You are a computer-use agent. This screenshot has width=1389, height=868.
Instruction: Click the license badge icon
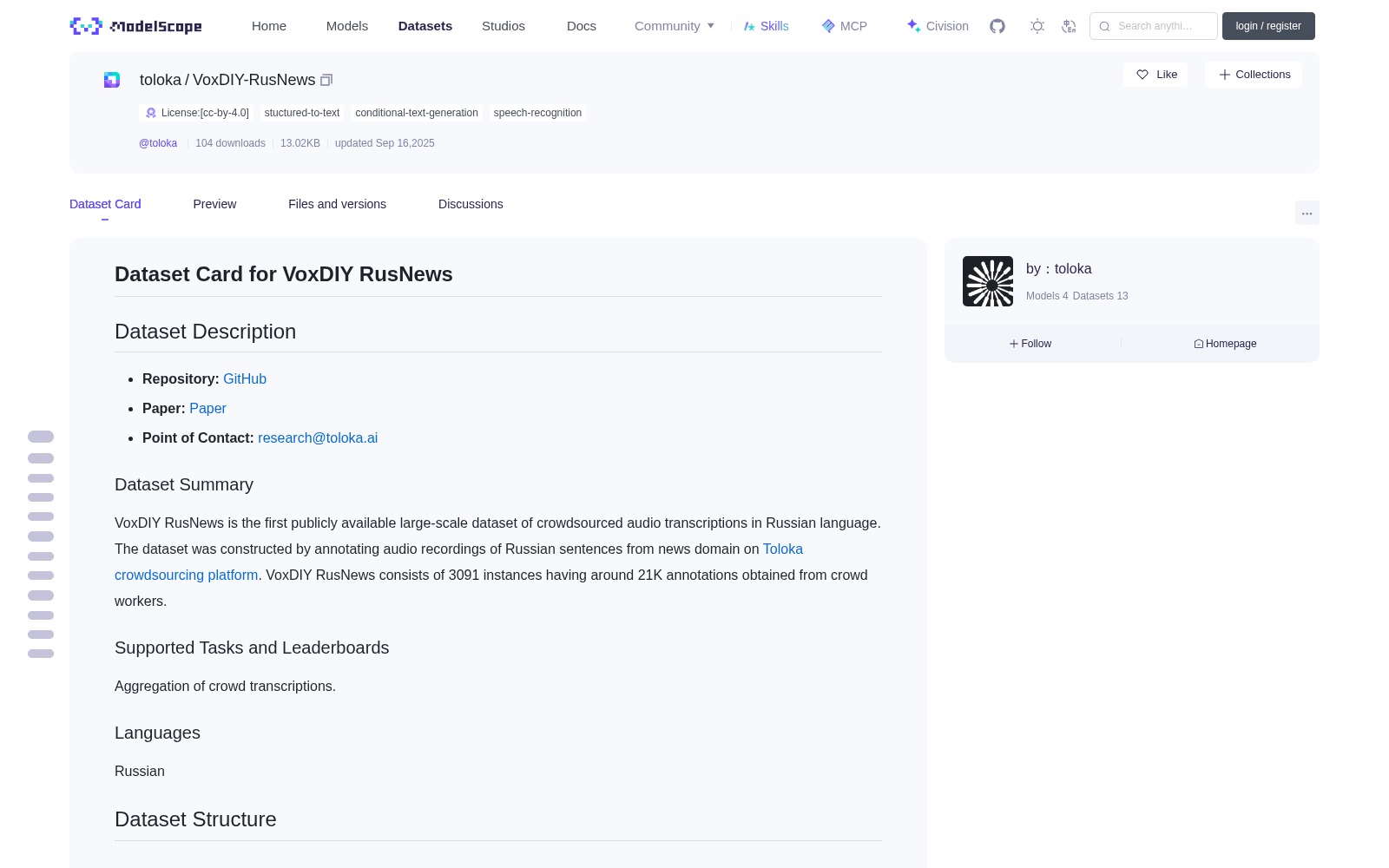151,113
